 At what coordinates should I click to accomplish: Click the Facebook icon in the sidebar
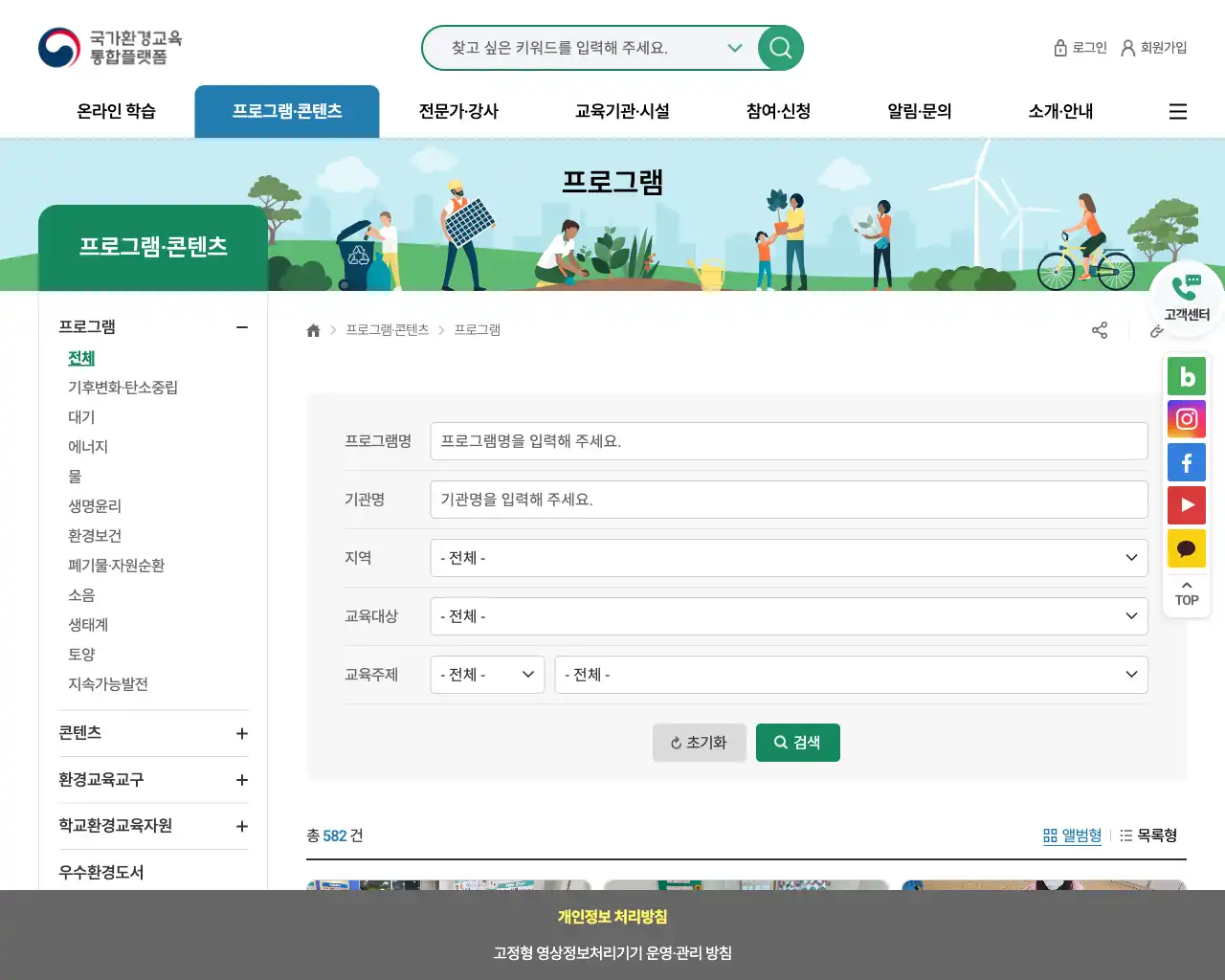pyautogui.click(x=1187, y=462)
